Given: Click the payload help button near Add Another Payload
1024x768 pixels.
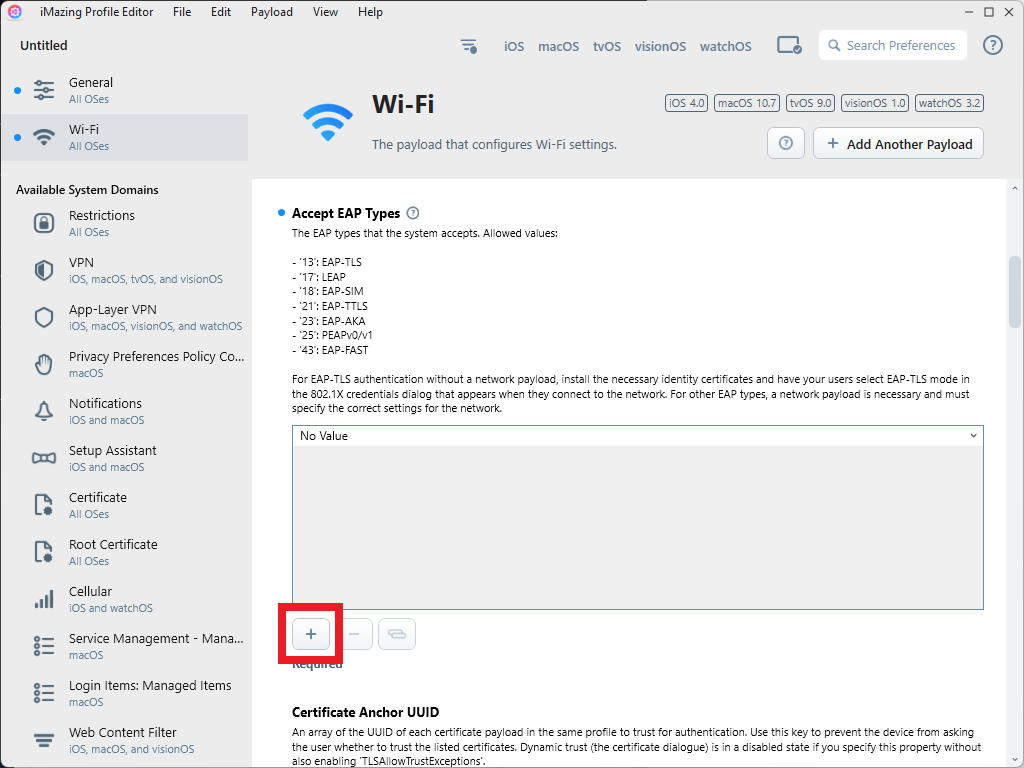Looking at the screenshot, I should (x=786, y=143).
